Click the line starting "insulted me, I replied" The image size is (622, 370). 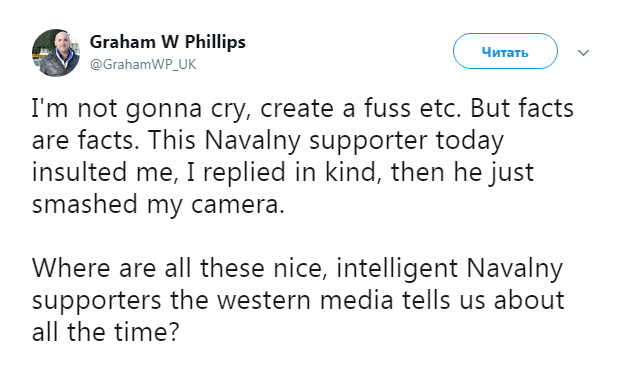point(283,173)
